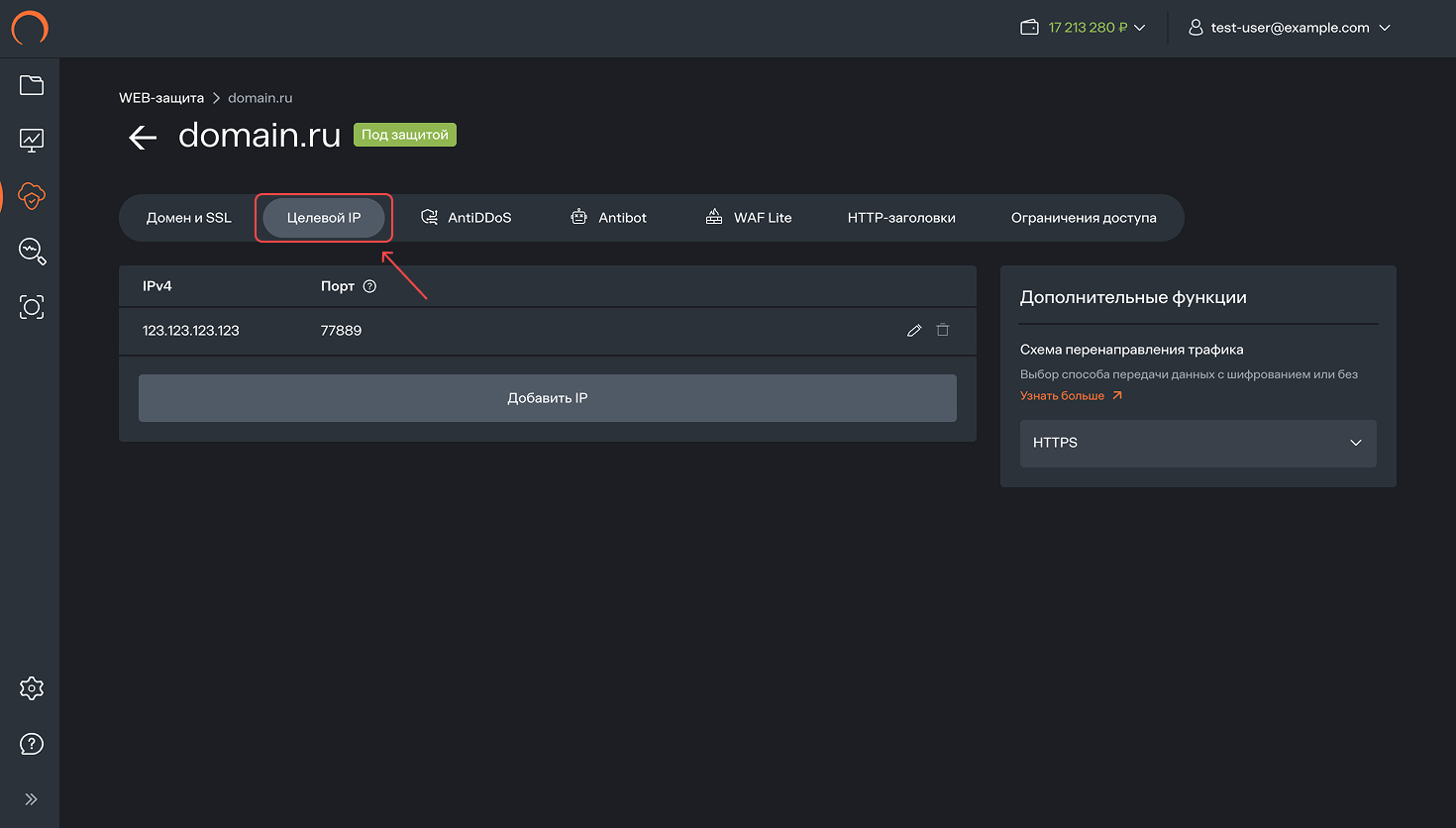The height and width of the screenshot is (828, 1456).
Task: Open the AntiDDoS tab
Action: (x=467, y=218)
